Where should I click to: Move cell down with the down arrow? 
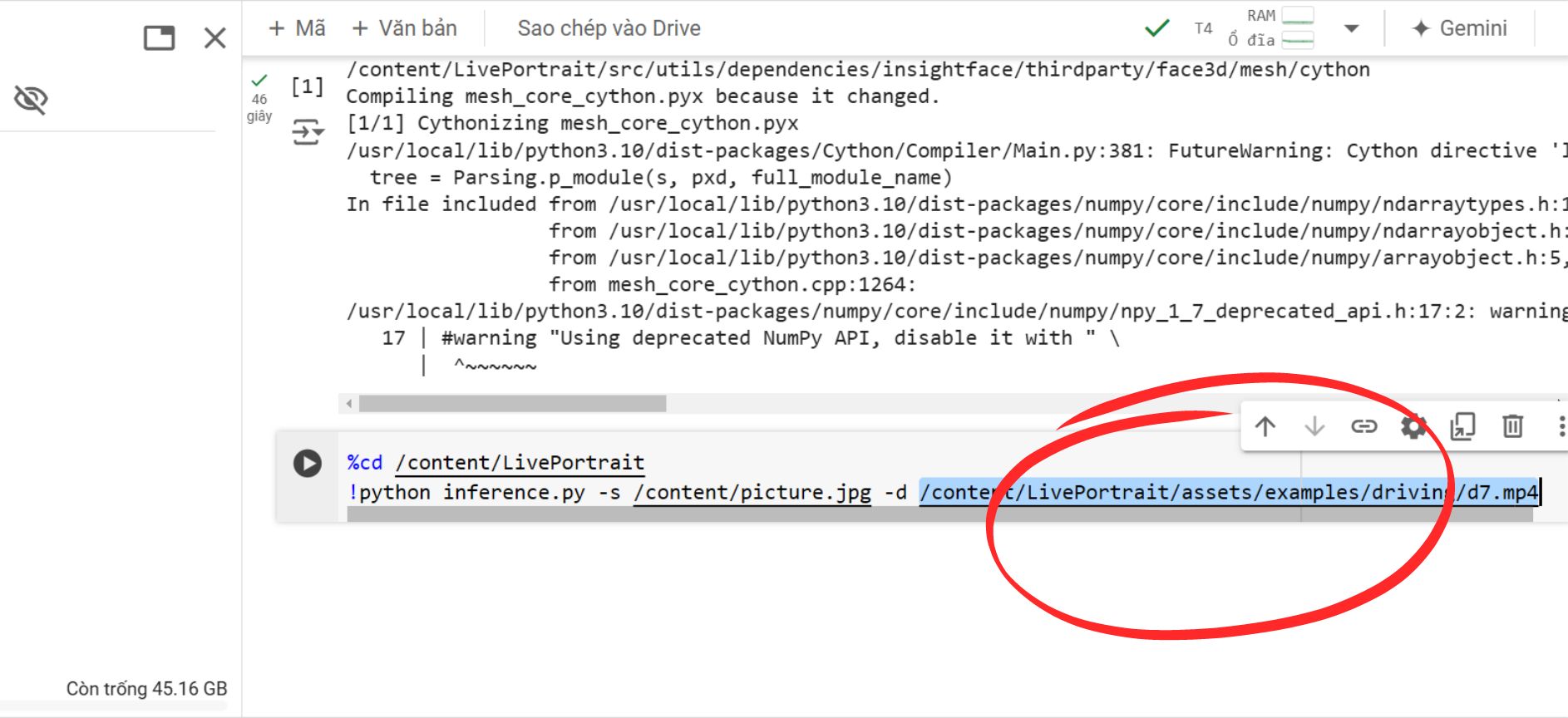coord(1314,426)
